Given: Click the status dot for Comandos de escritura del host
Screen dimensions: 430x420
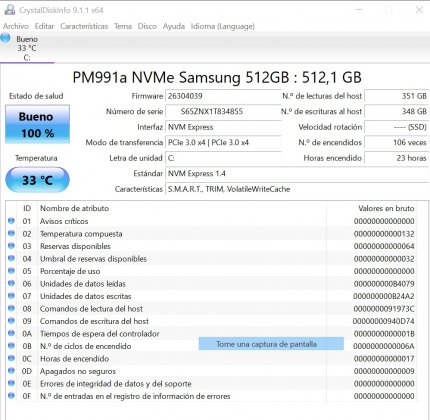Looking at the screenshot, I should (x=11, y=321).
